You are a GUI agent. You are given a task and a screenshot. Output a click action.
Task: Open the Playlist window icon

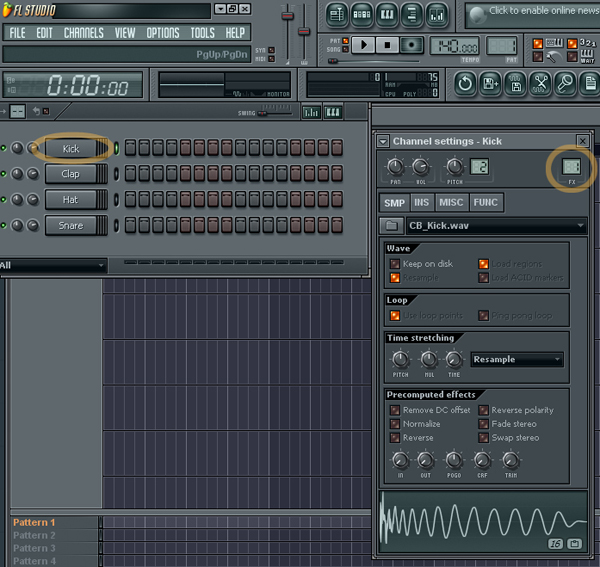coord(336,15)
